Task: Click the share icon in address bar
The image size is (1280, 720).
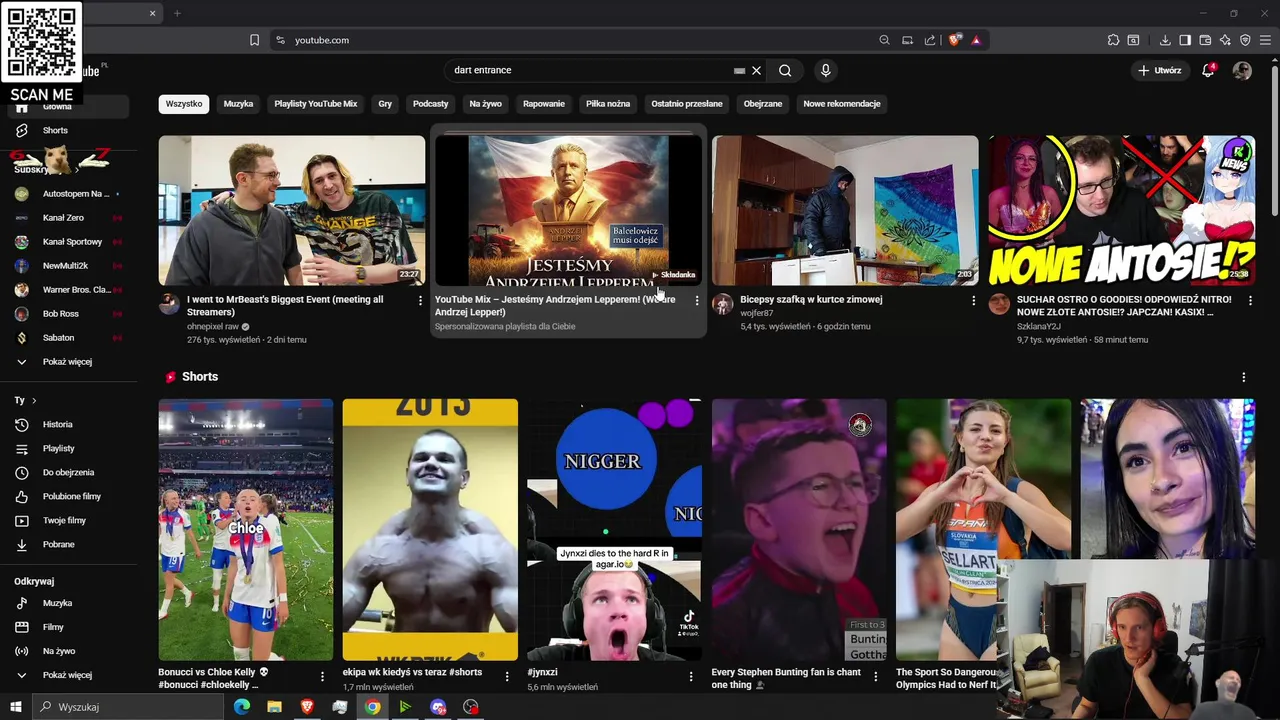Action: [930, 40]
